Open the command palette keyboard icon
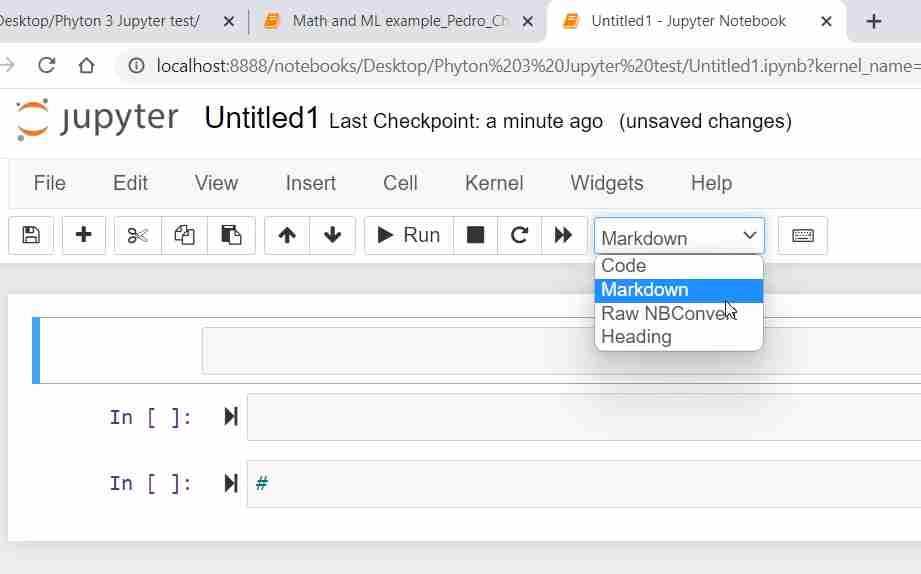This screenshot has width=921, height=574. click(x=802, y=236)
